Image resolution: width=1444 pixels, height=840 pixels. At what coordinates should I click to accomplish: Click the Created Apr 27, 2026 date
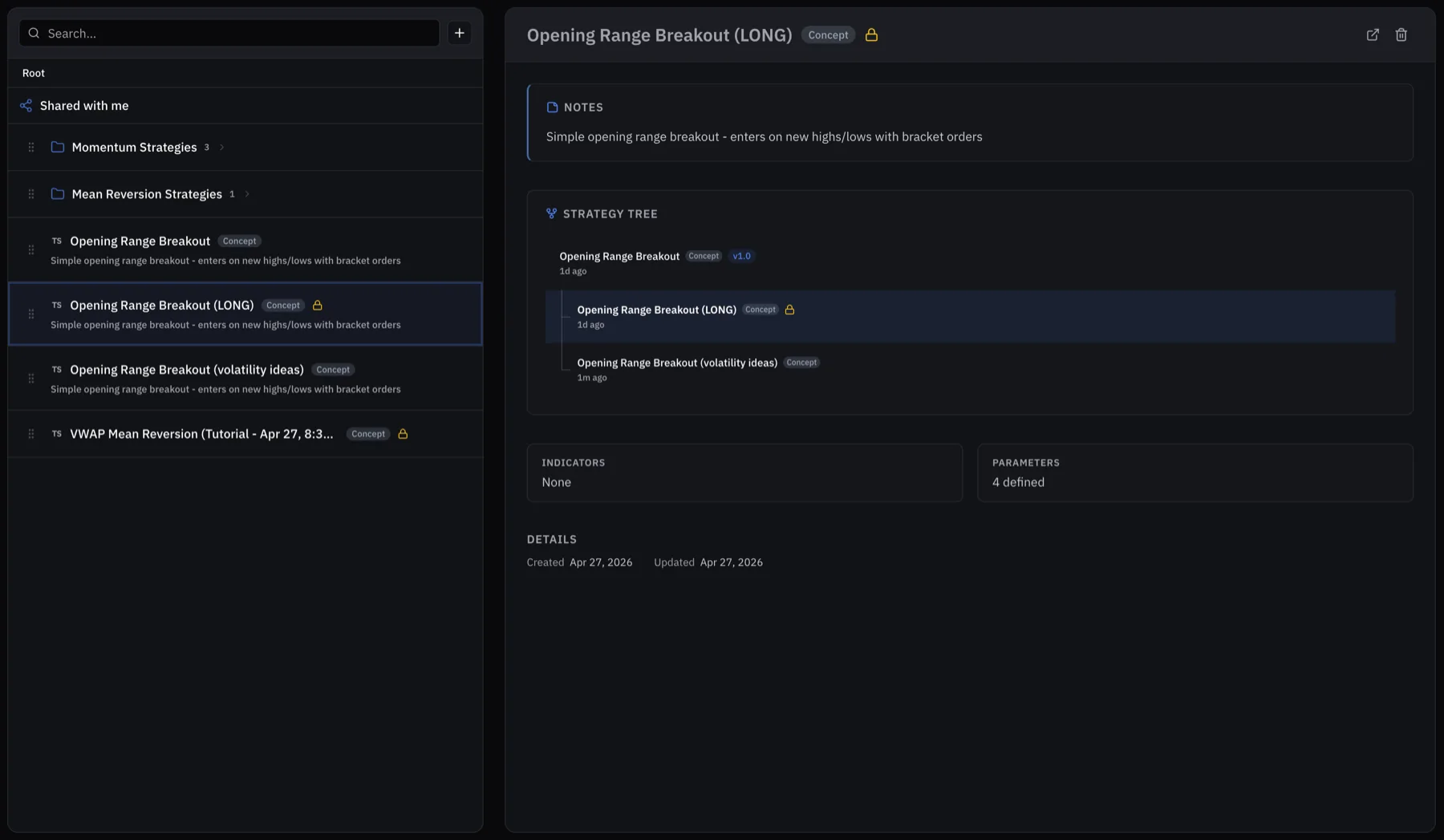click(x=601, y=562)
